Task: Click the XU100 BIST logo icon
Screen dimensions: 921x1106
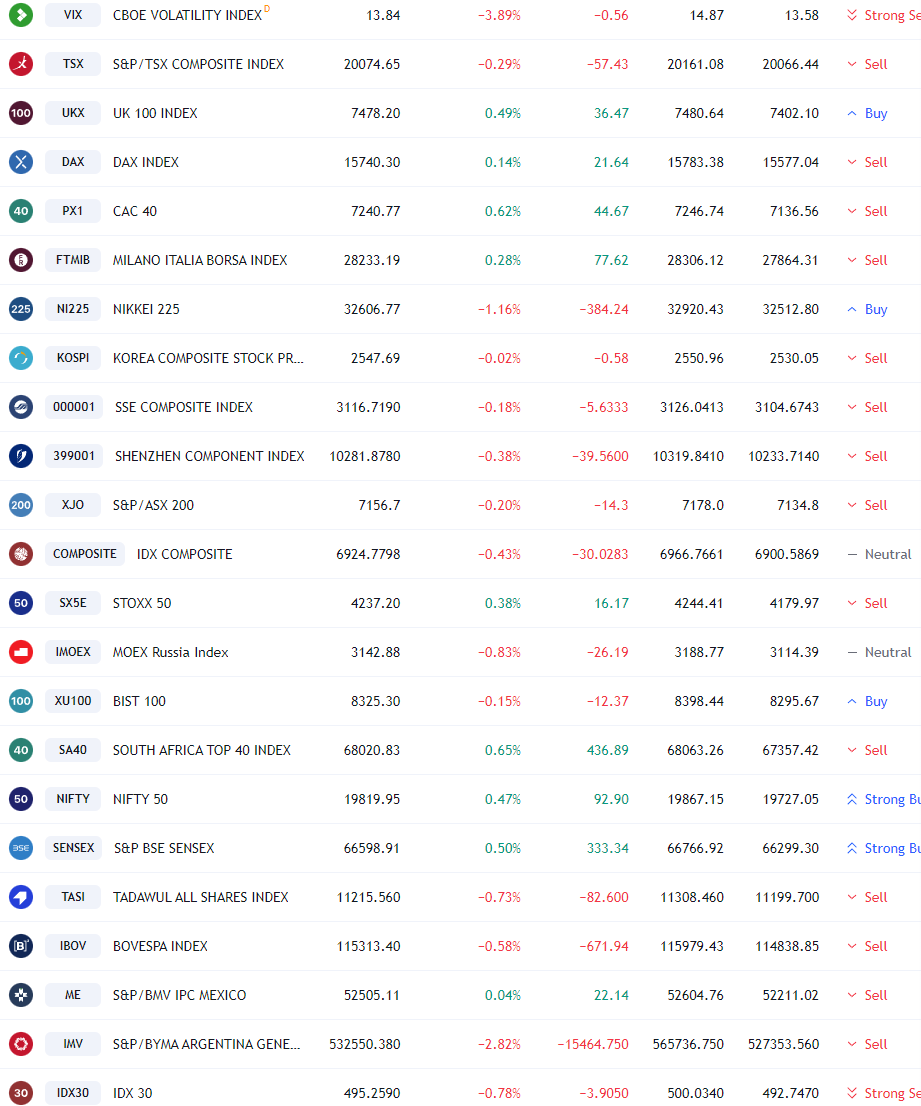Action: pos(21,701)
